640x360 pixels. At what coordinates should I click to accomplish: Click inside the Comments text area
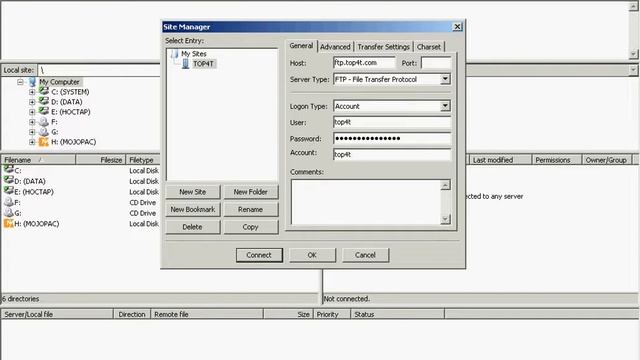(x=366, y=202)
